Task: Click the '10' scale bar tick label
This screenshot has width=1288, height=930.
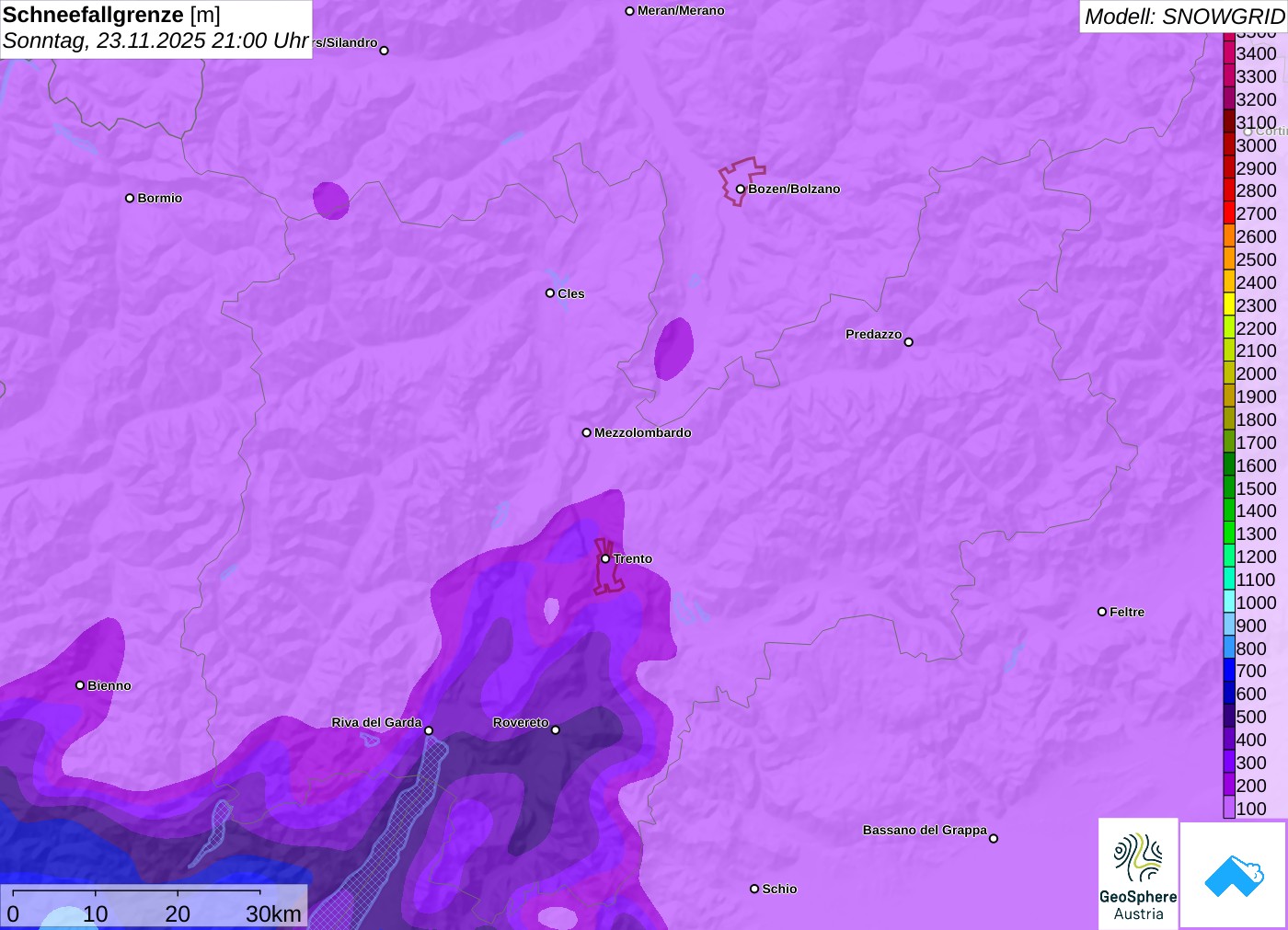Action: pos(96,913)
